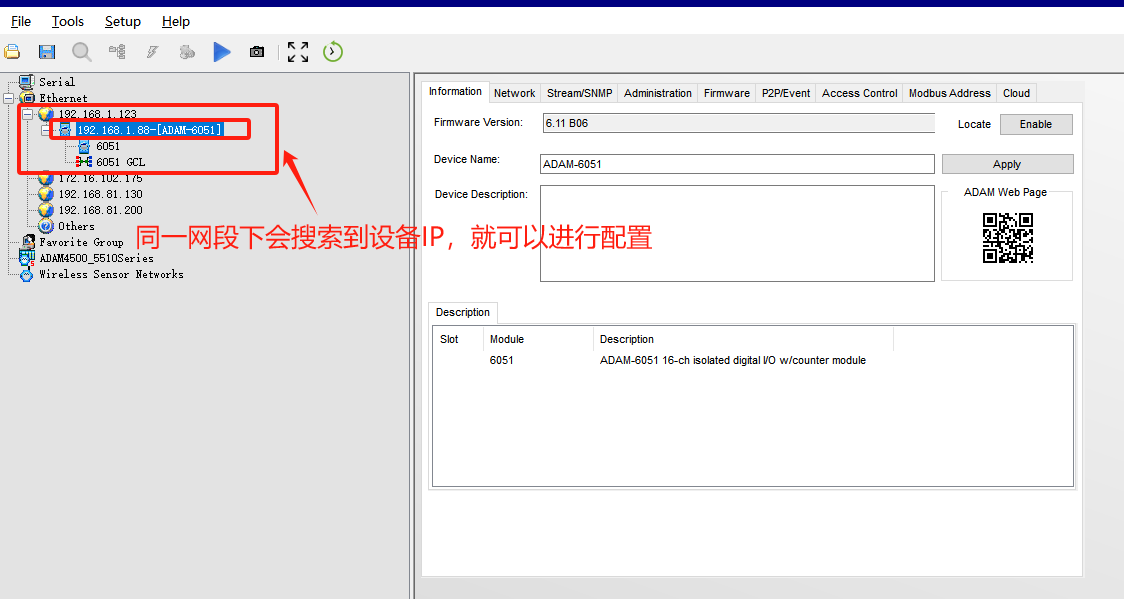This screenshot has height=599, width=1124.
Task: Collapse the 192.168.1.123 network node
Action: (x=28, y=114)
